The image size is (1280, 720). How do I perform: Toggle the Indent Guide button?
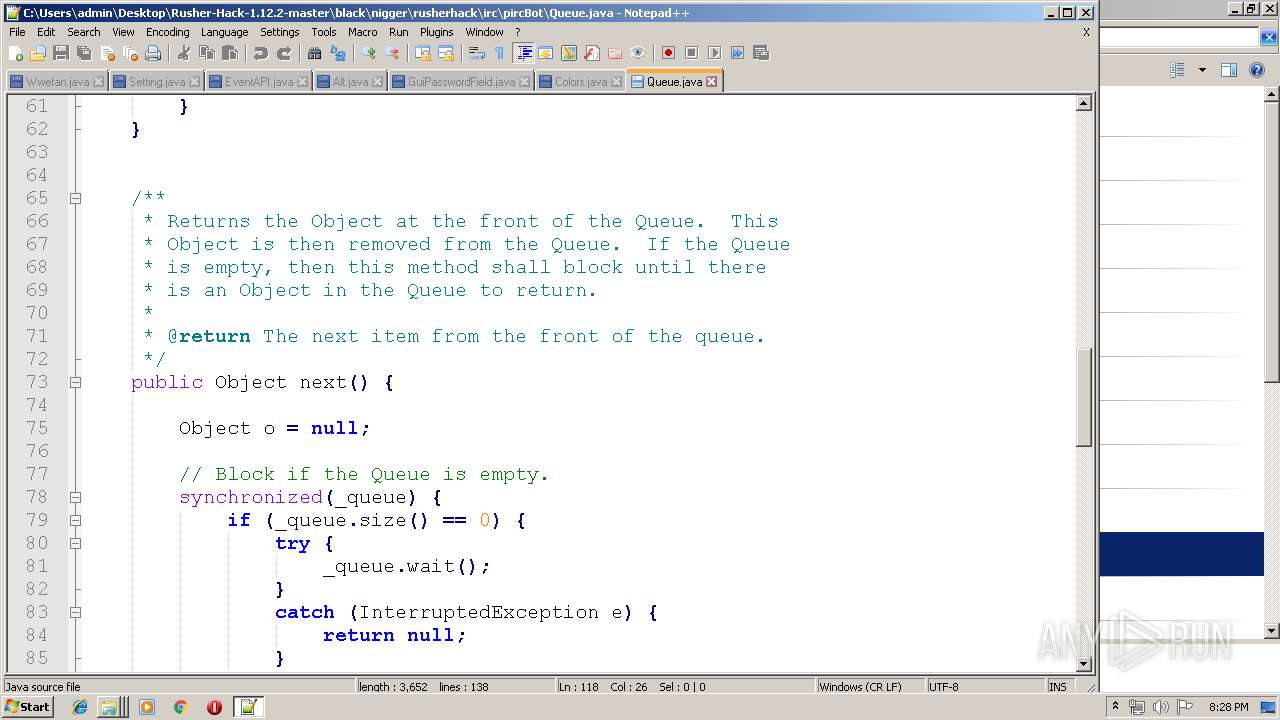[x=523, y=53]
